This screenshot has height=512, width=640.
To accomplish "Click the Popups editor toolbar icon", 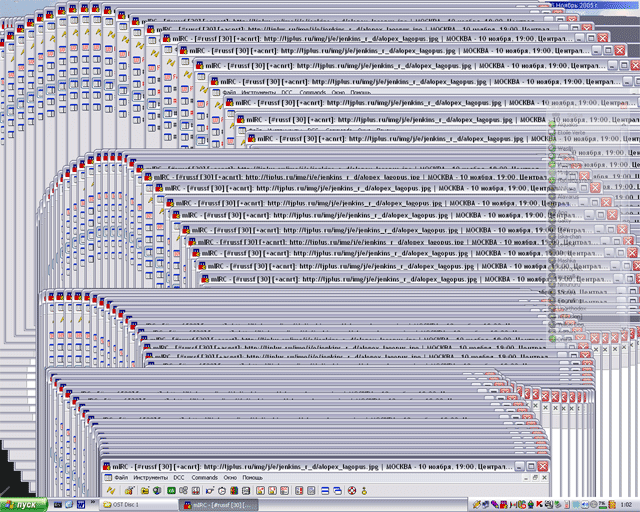I will [x=183, y=490].
